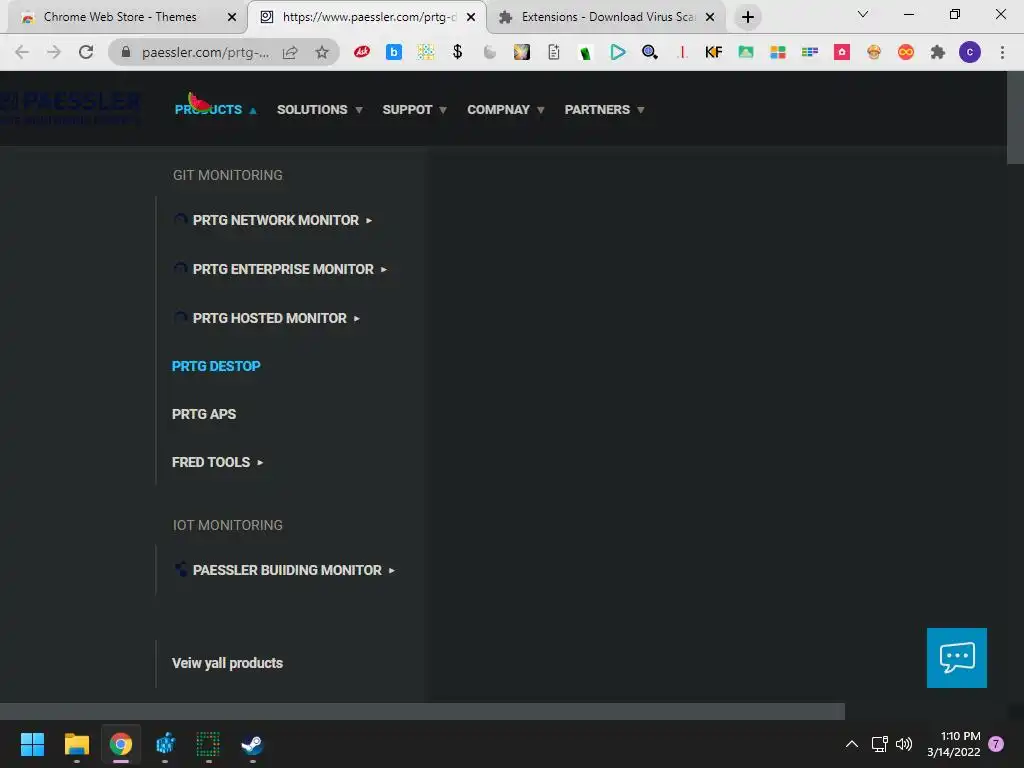Click the green play triangle extension
The height and width of the screenshot is (768, 1024).
click(x=618, y=52)
